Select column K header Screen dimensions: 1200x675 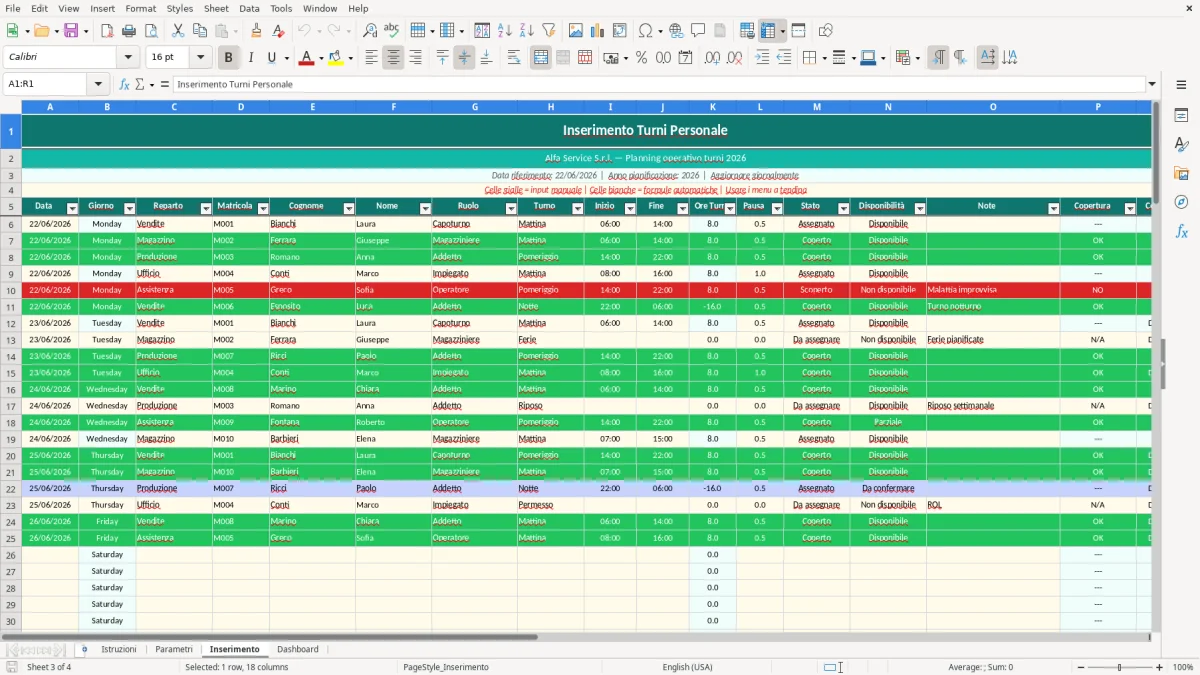click(713, 106)
